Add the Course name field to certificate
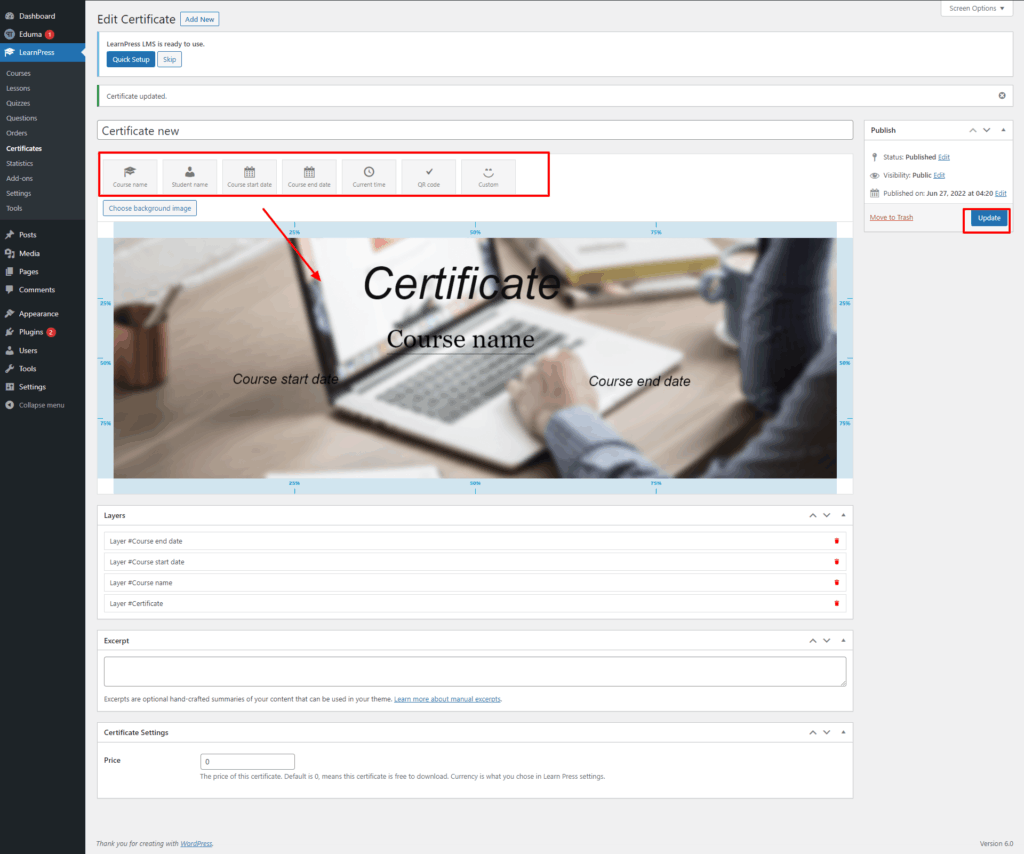This screenshot has width=1024, height=854. 130,176
